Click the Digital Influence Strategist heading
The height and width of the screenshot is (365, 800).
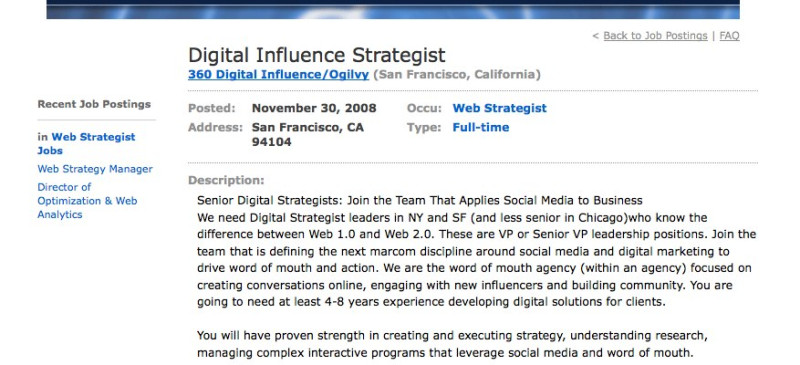click(x=317, y=55)
